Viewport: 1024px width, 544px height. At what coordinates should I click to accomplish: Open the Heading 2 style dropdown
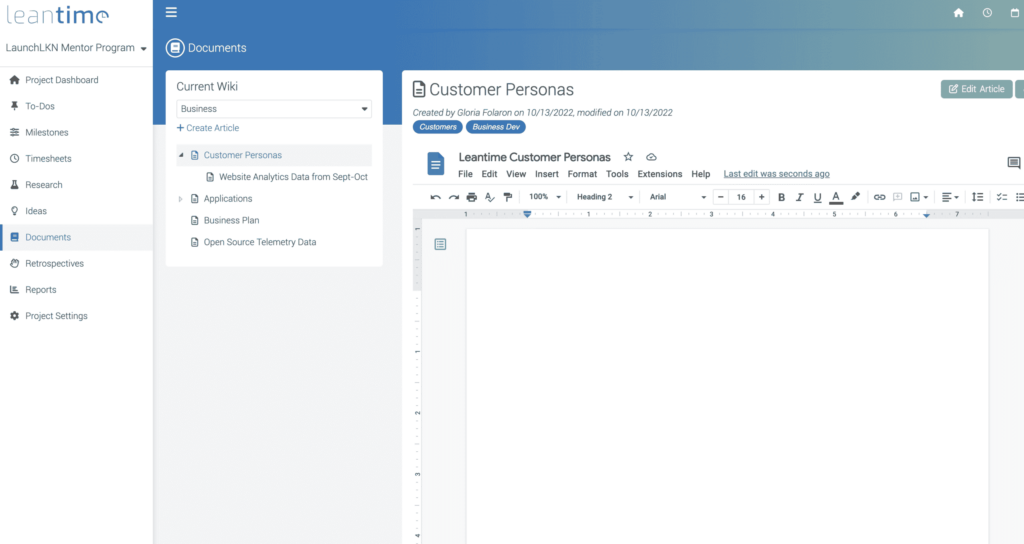(604, 197)
